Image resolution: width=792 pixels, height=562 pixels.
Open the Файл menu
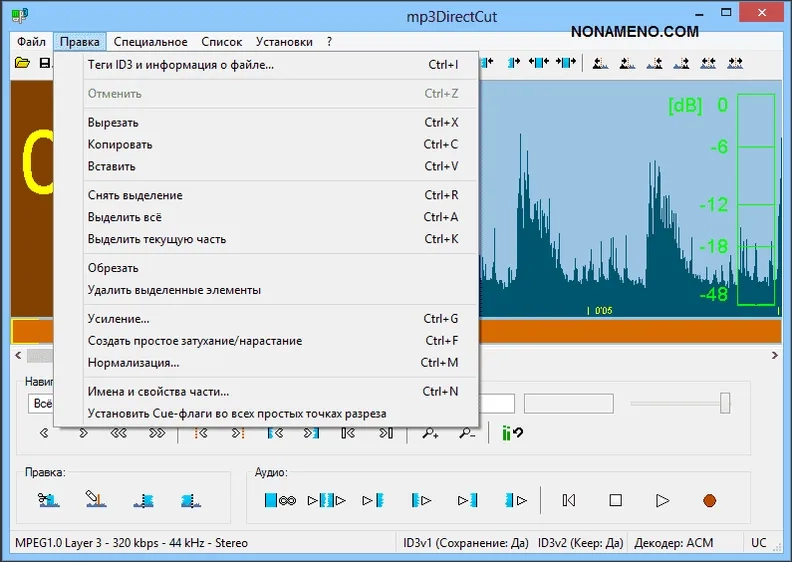(31, 42)
